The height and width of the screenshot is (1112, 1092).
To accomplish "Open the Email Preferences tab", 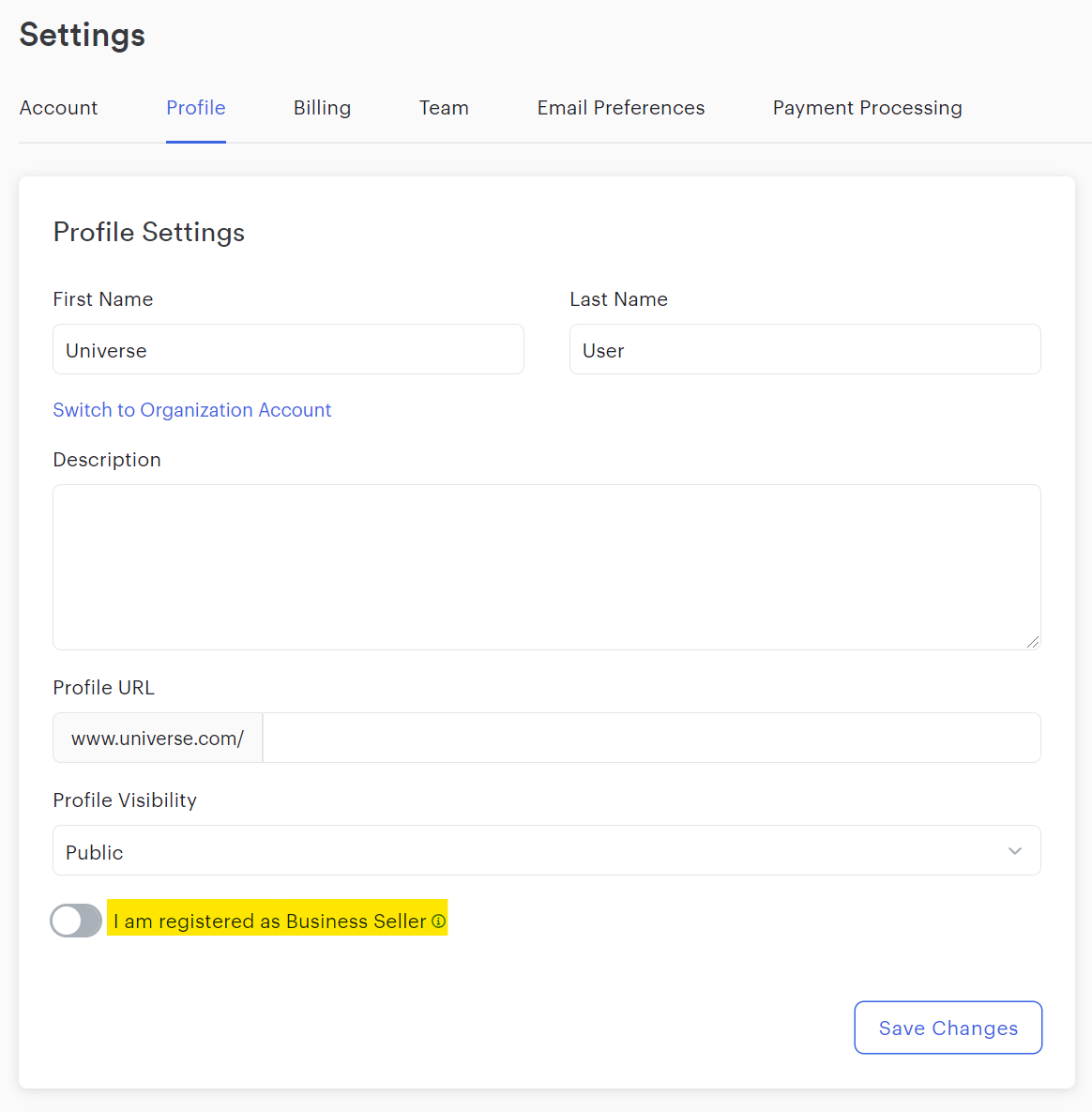I will 620,108.
